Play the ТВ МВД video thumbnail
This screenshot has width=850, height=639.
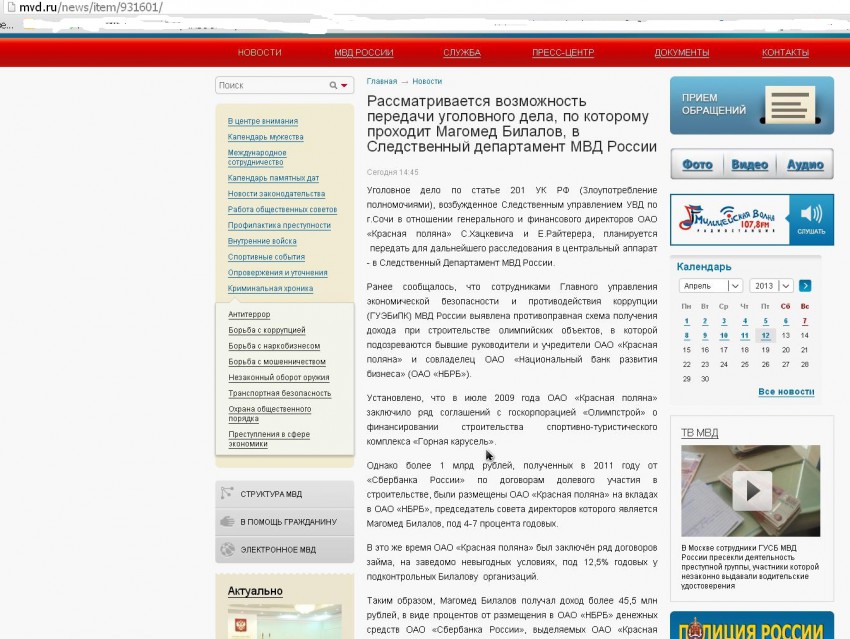tap(750, 490)
